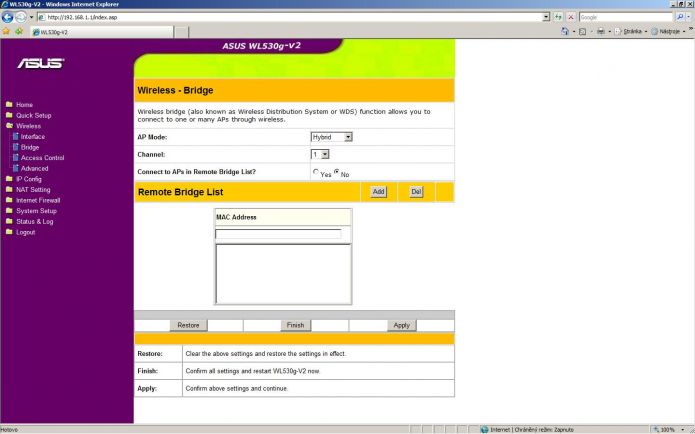This screenshot has height=434, width=695.
Task: Click the folder icon beside Quick Setup
Action: 9,115
